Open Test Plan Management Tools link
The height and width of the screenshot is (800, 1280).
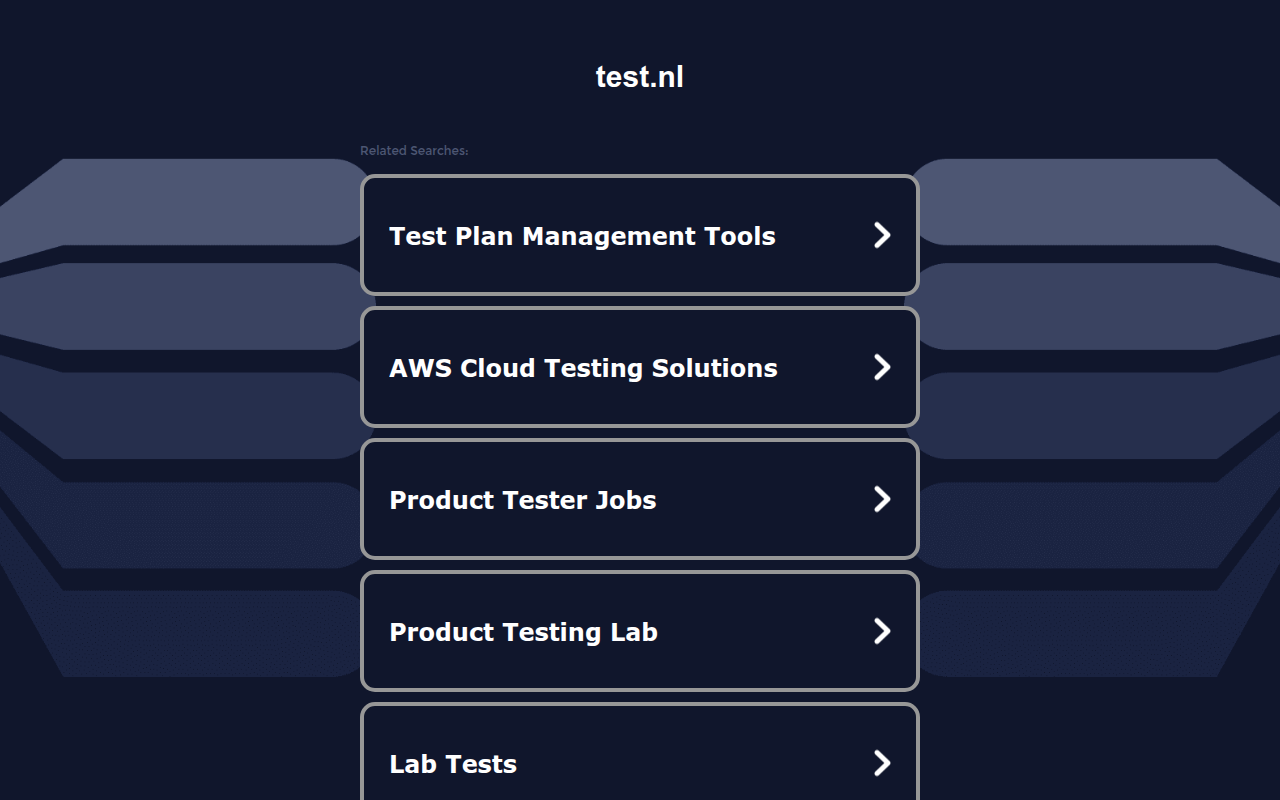click(639, 235)
